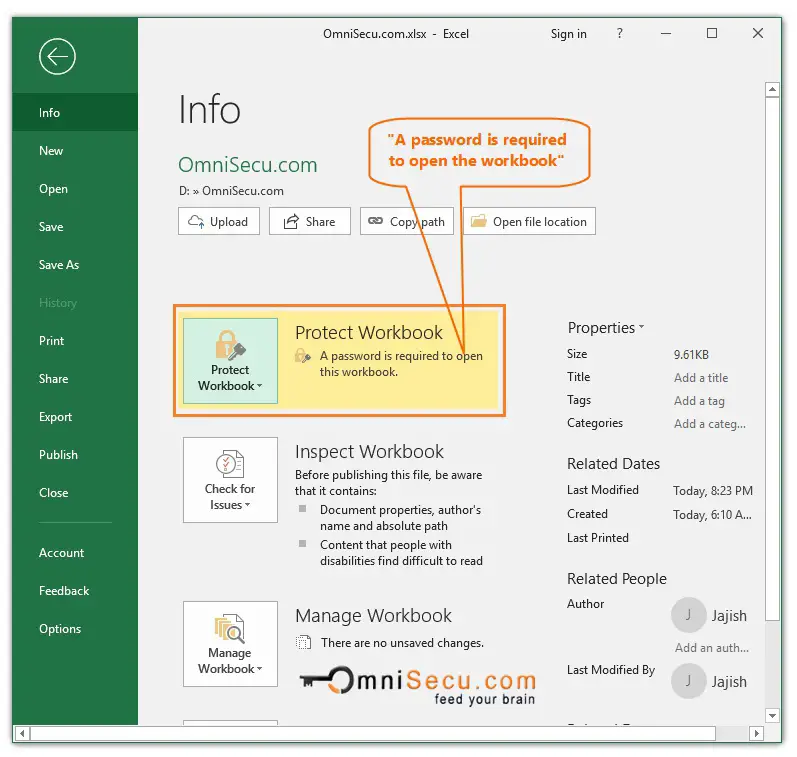Screen dimensions: 797x757
Task: Click the D: » OmniSecu.com path text
Action: coord(231,191)
